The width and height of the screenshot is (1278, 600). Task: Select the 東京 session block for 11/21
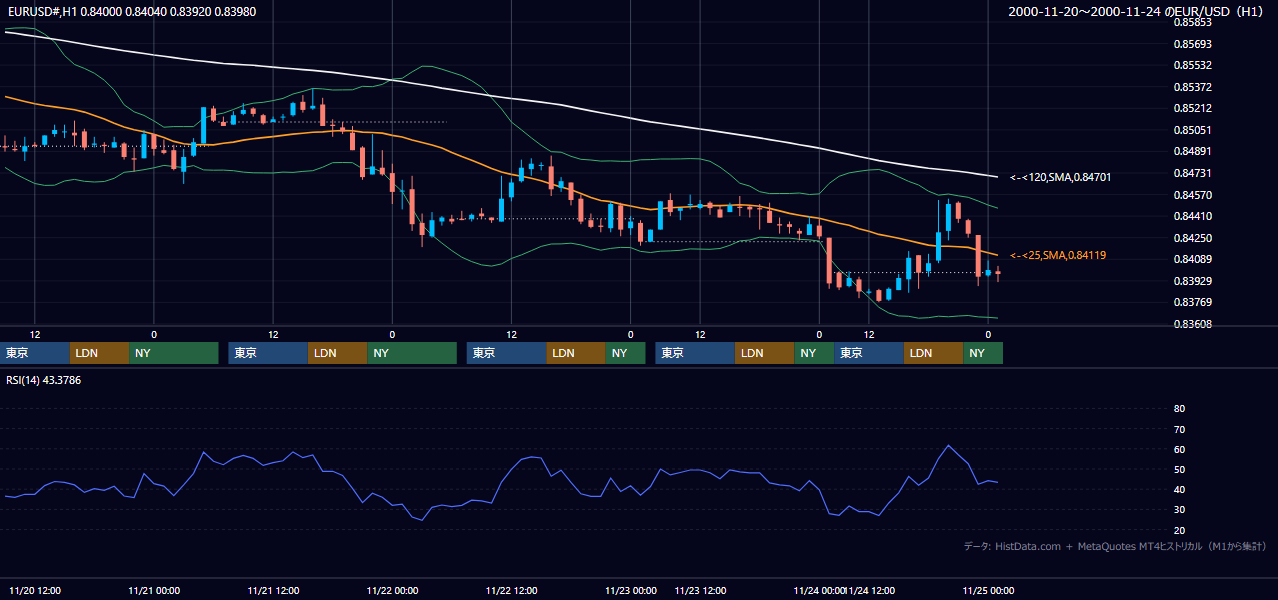(x=268, y=353)
